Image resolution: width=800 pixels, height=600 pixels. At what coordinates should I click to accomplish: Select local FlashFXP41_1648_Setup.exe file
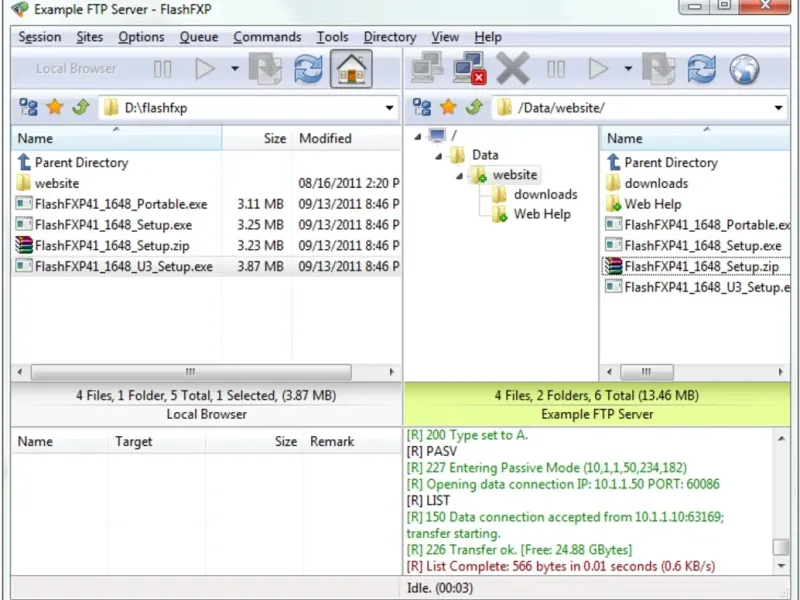(x=113, y=225)
